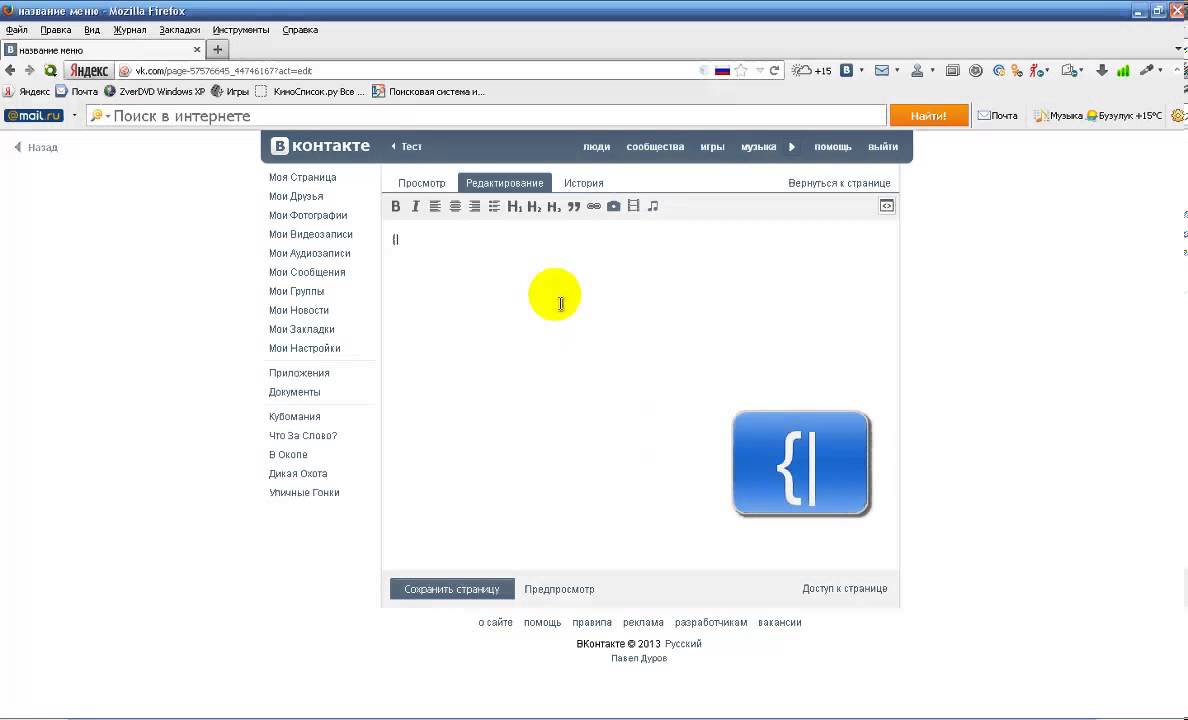
Task: Add audio with music note icon
Action: [653, 206]
